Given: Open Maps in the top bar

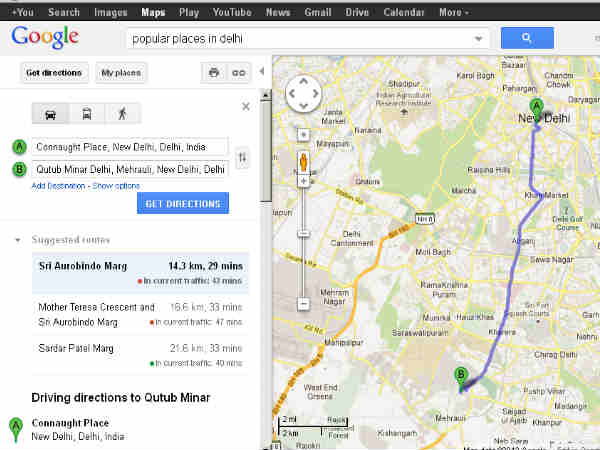Looking at the screenshot, I should [x=153, y=12].
